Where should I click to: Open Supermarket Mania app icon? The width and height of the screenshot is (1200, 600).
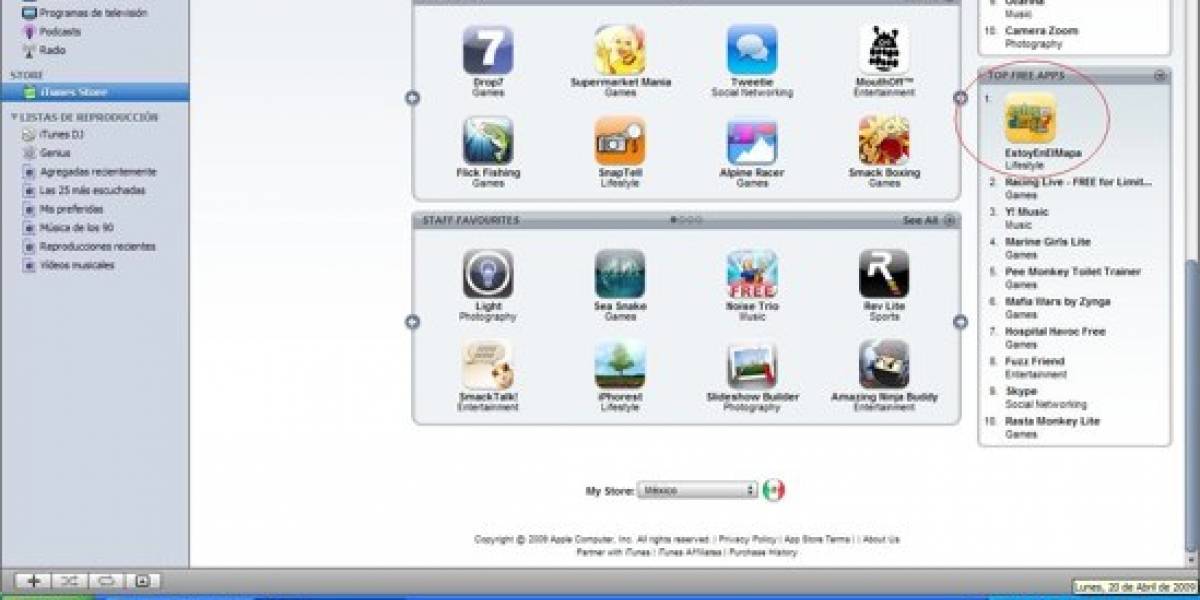tap(620, 50)
